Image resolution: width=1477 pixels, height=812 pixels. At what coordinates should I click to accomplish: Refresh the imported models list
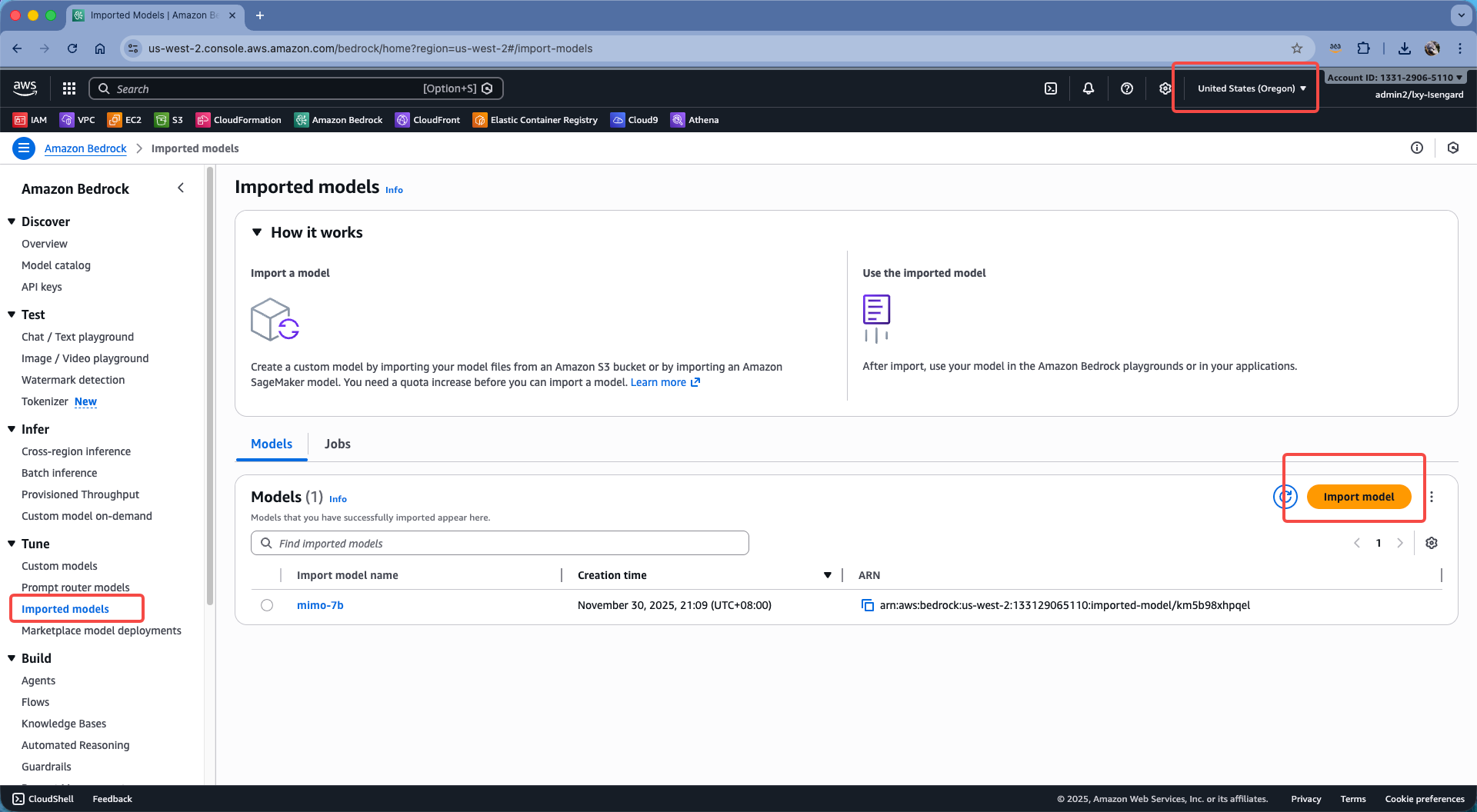coord(1285,497)
